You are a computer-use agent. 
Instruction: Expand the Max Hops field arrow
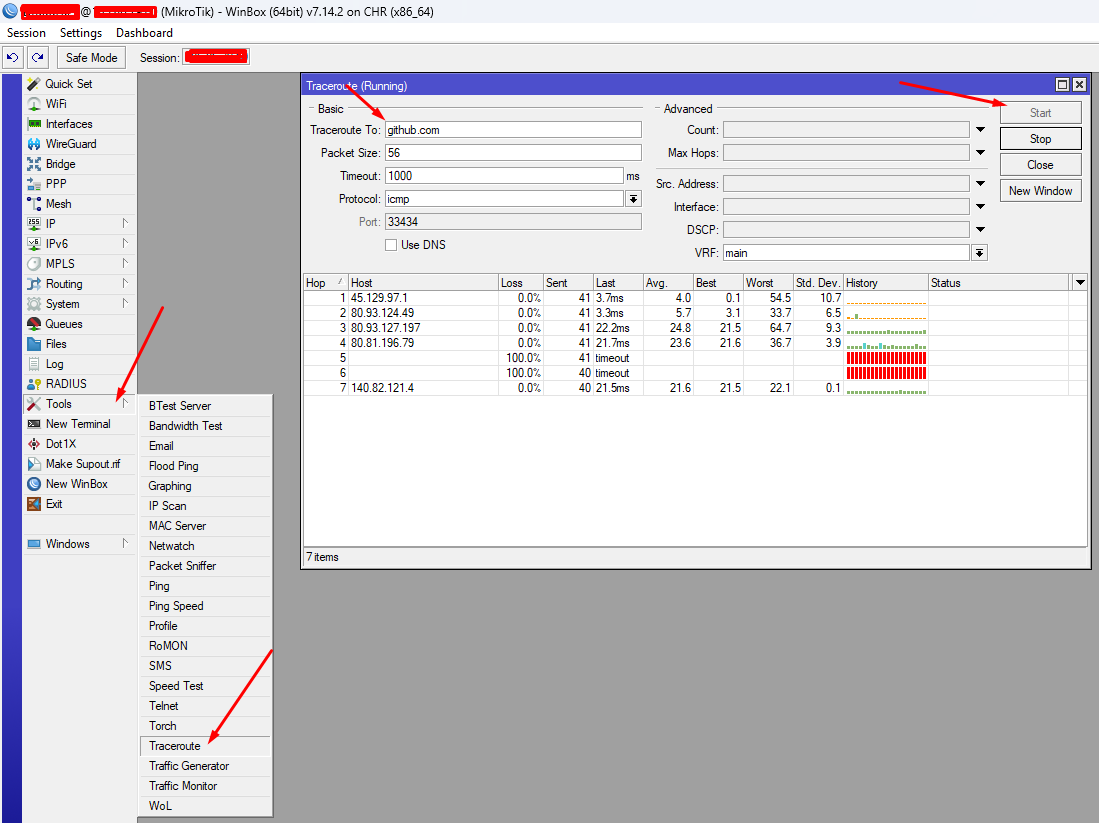click(981, 153)
